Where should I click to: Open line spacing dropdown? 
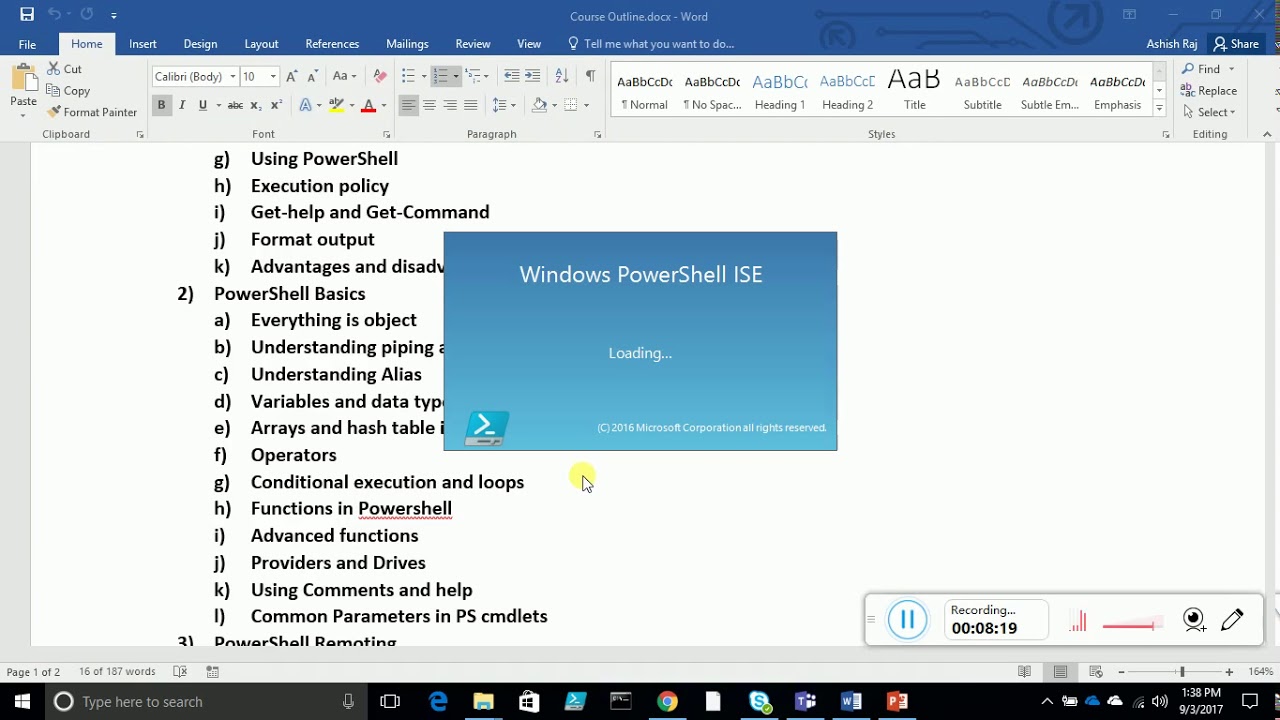pyautogui.click(x=504, y=105)
